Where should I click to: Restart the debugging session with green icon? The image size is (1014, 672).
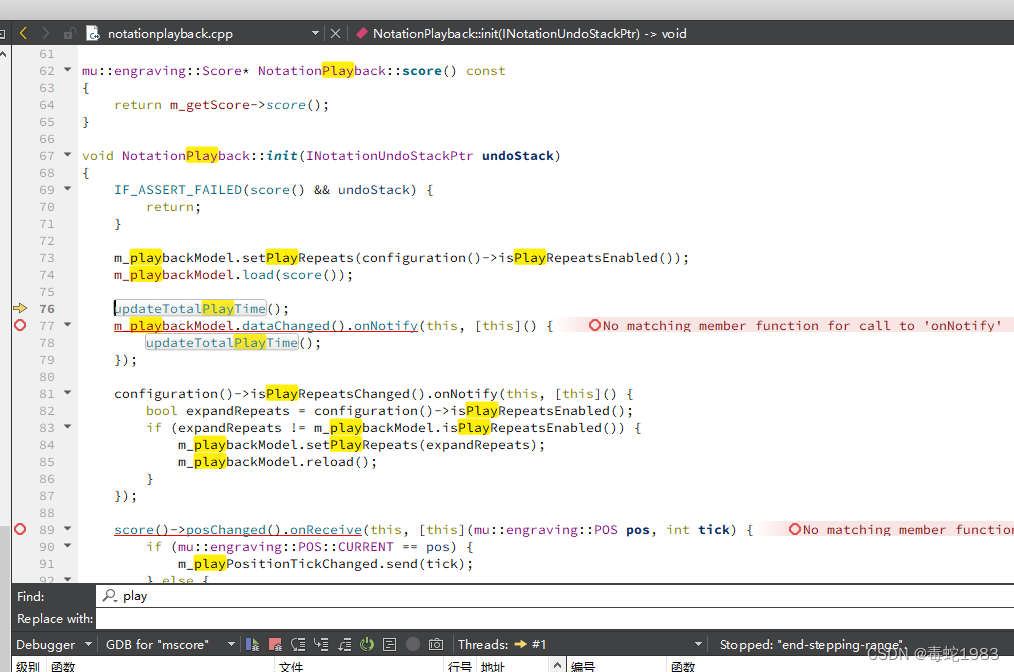click(367, 644)
